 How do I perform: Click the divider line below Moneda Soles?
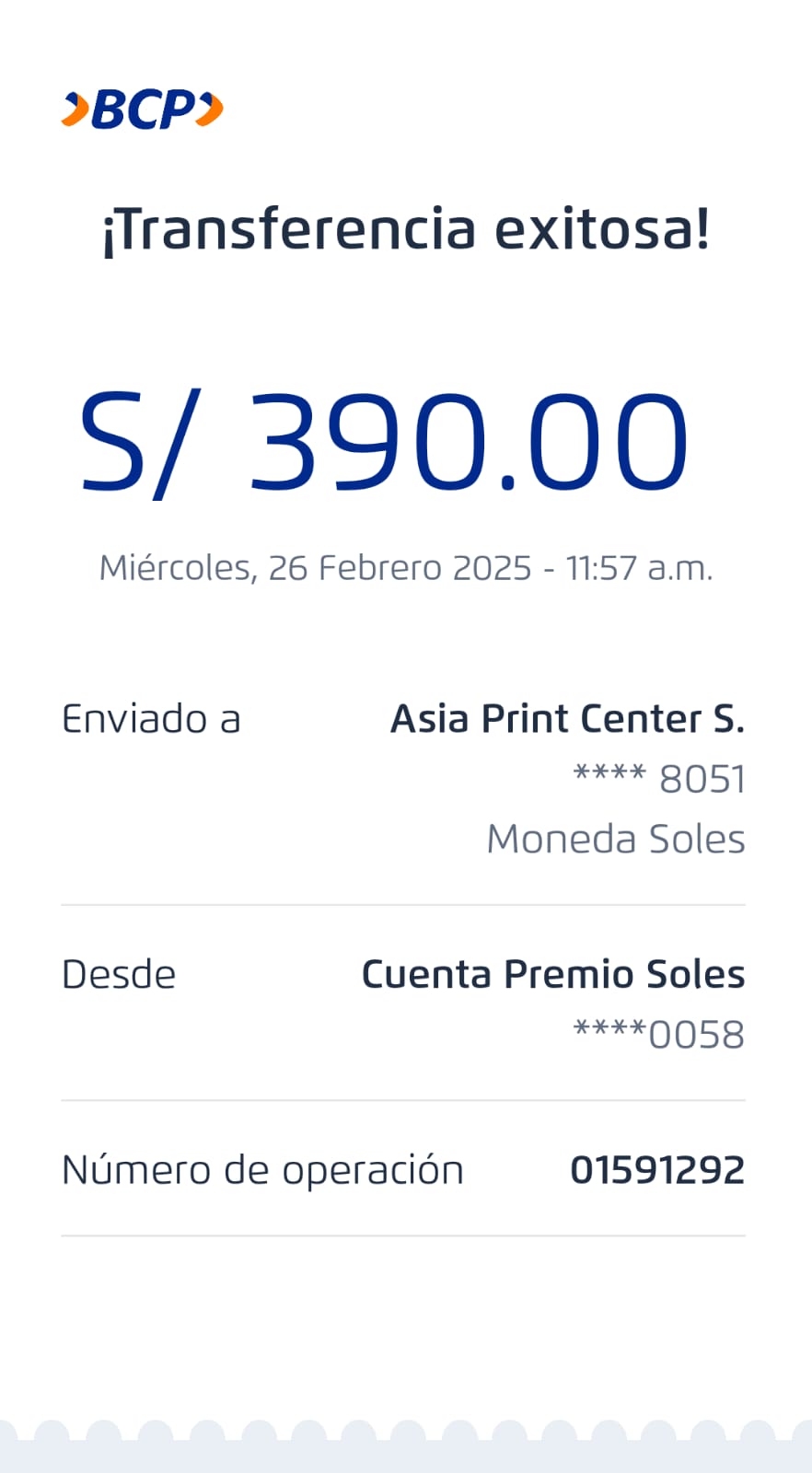pyautogui.click(x=403, y=905)
